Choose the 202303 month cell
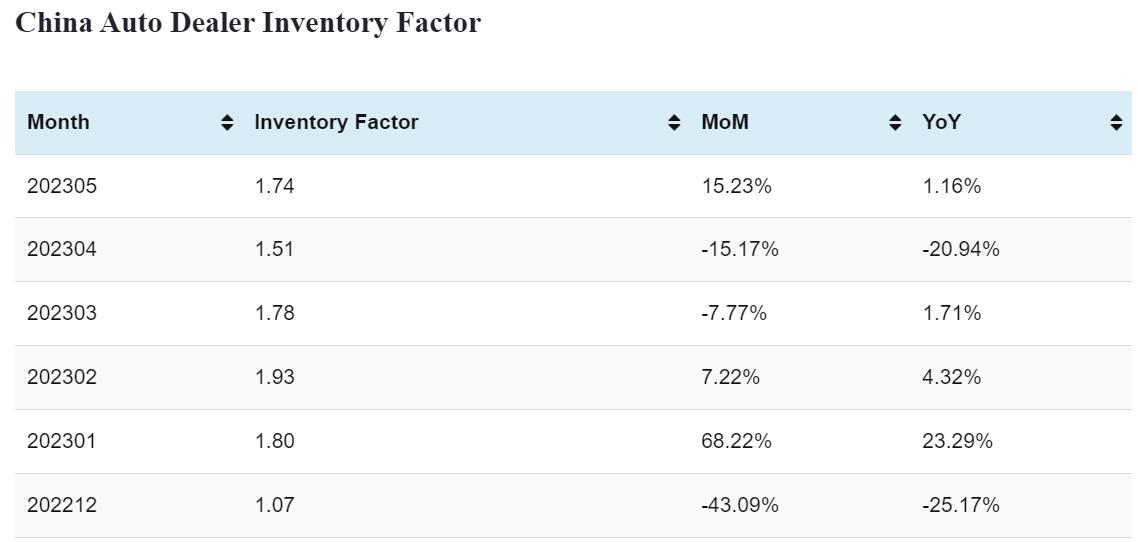Image resolution: width=1138 pixels, height=542 pixels. pos(62,313)
